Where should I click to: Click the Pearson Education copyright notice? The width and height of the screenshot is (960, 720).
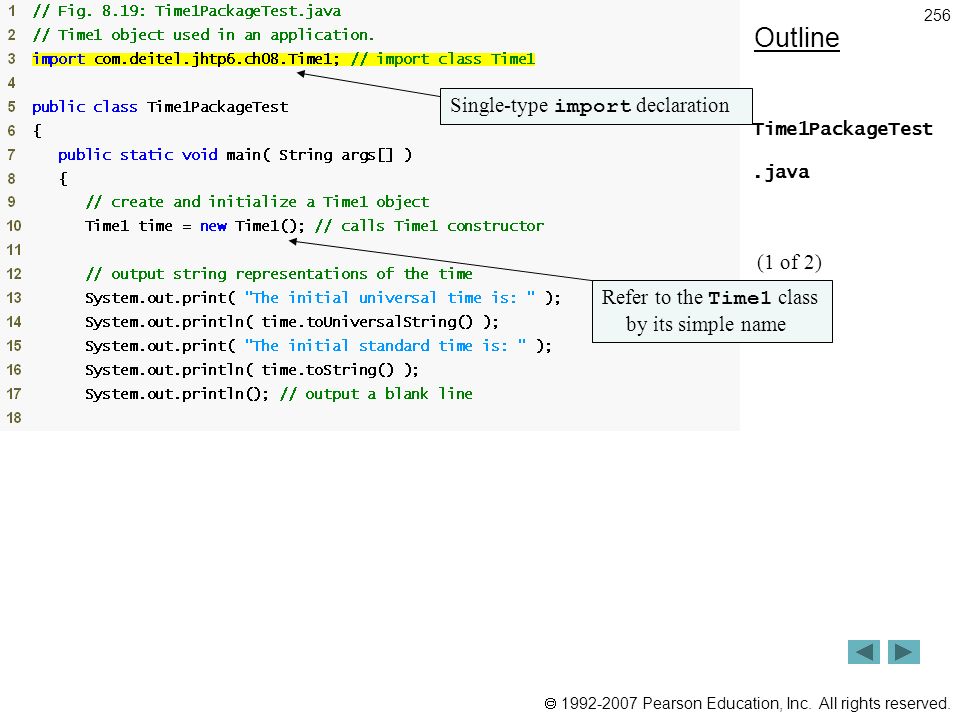pos(746,703)
